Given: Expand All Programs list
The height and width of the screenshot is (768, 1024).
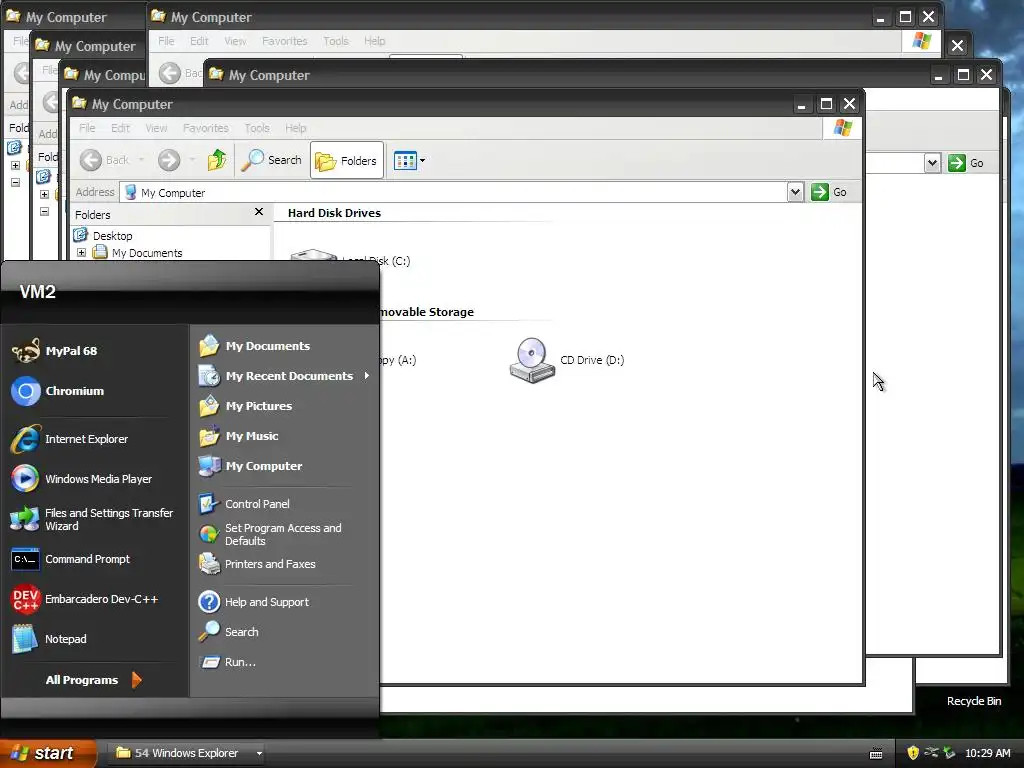Looking at the screenshot, I should 93,680.
